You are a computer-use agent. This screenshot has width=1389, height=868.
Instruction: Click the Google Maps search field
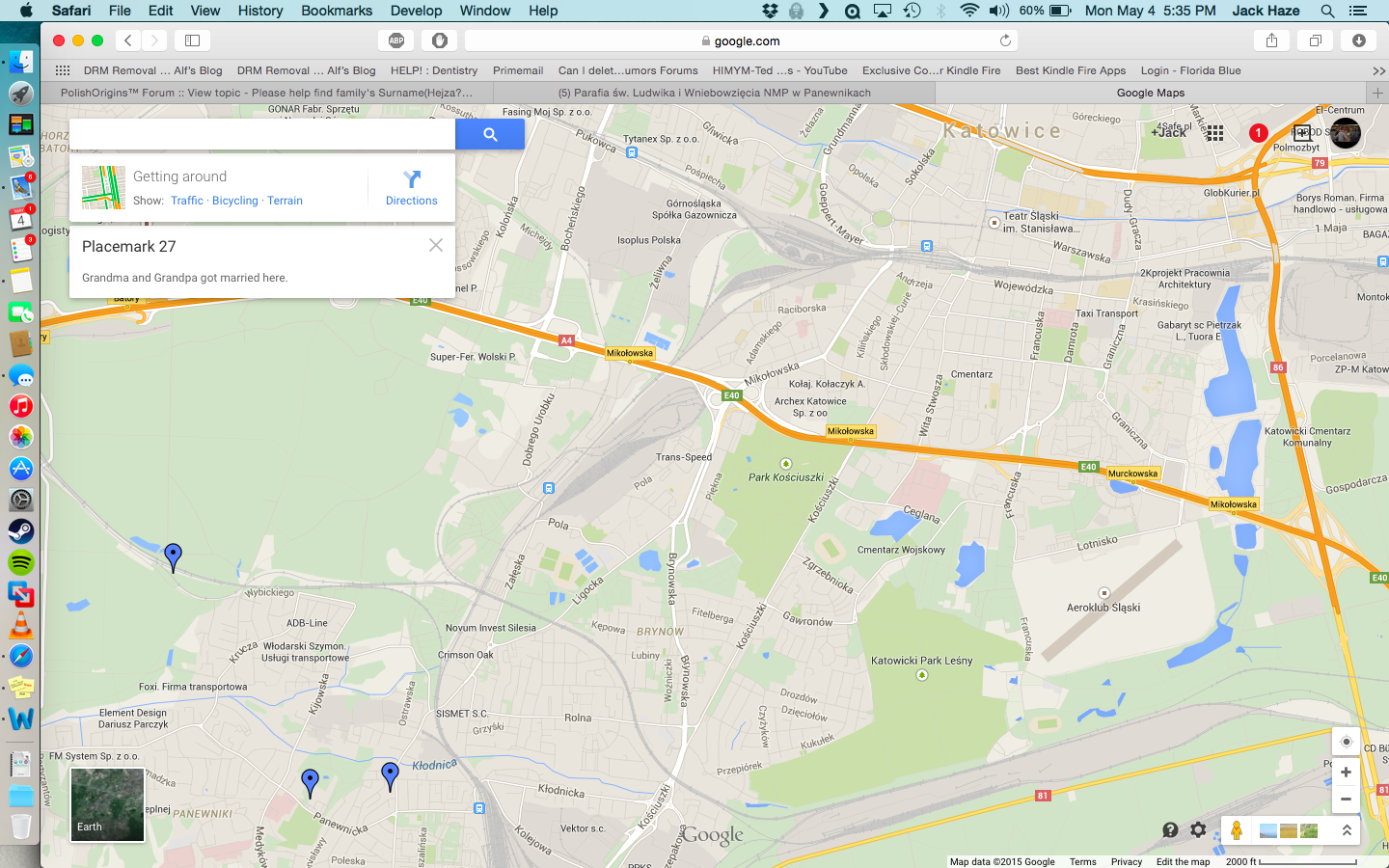pos(262,134)
